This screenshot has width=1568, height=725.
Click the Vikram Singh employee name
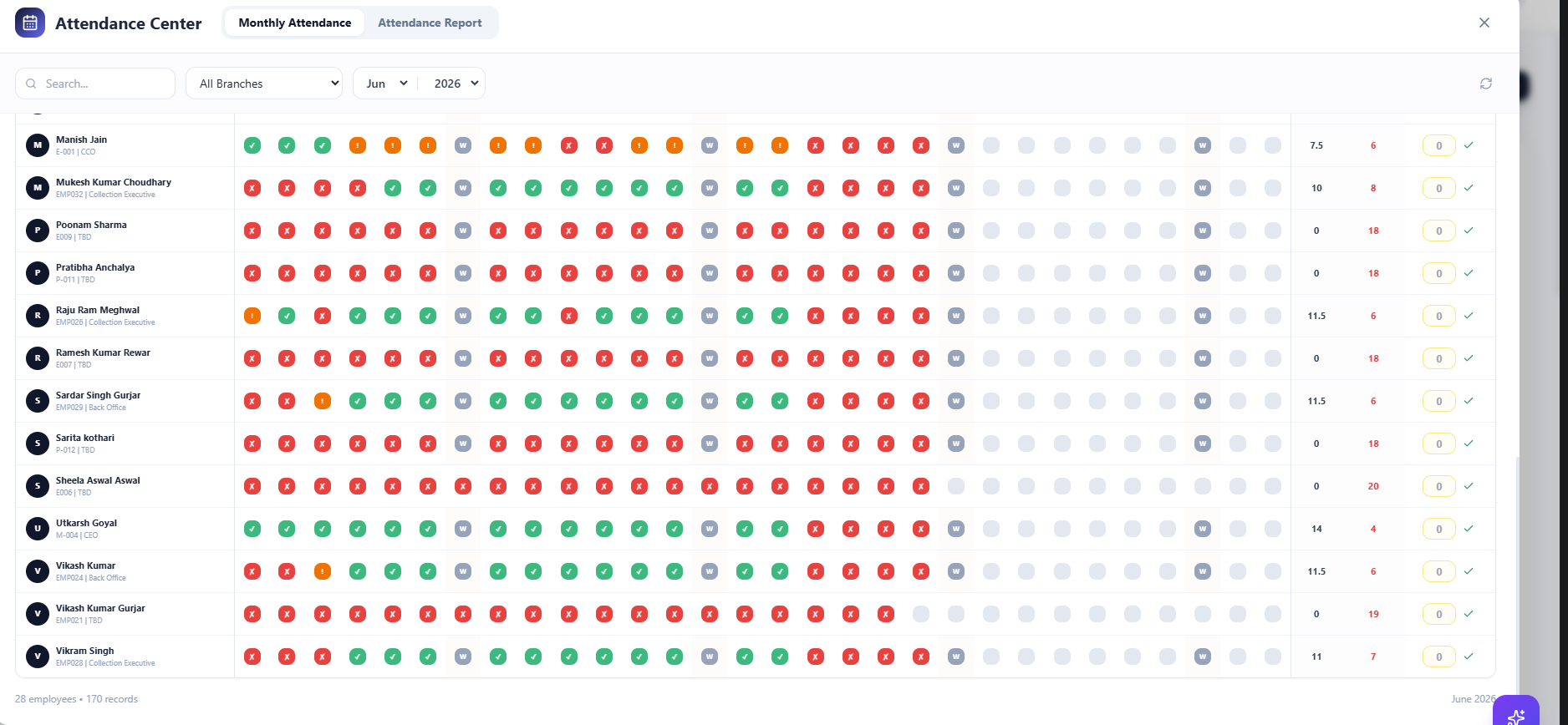click(x=85, y=651)
